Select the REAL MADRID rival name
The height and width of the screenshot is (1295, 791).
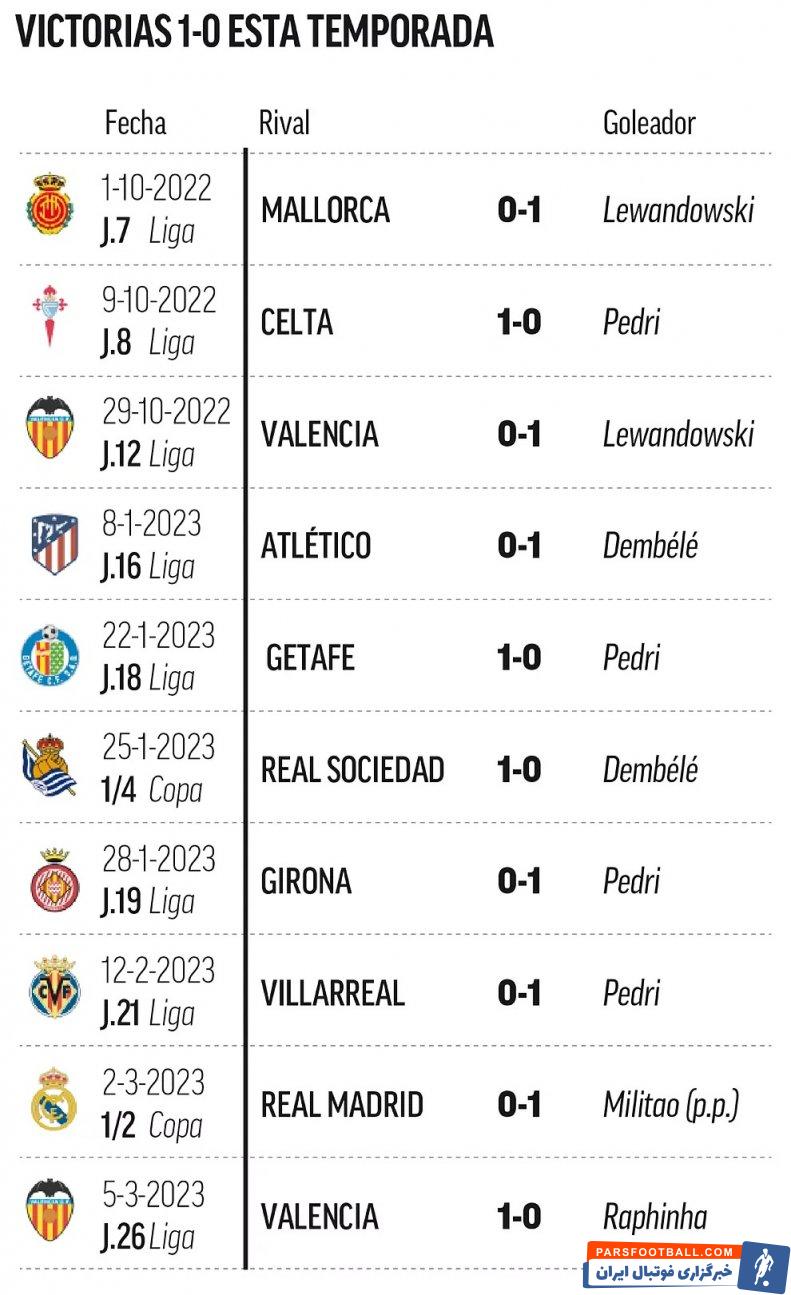[342, 1105]
